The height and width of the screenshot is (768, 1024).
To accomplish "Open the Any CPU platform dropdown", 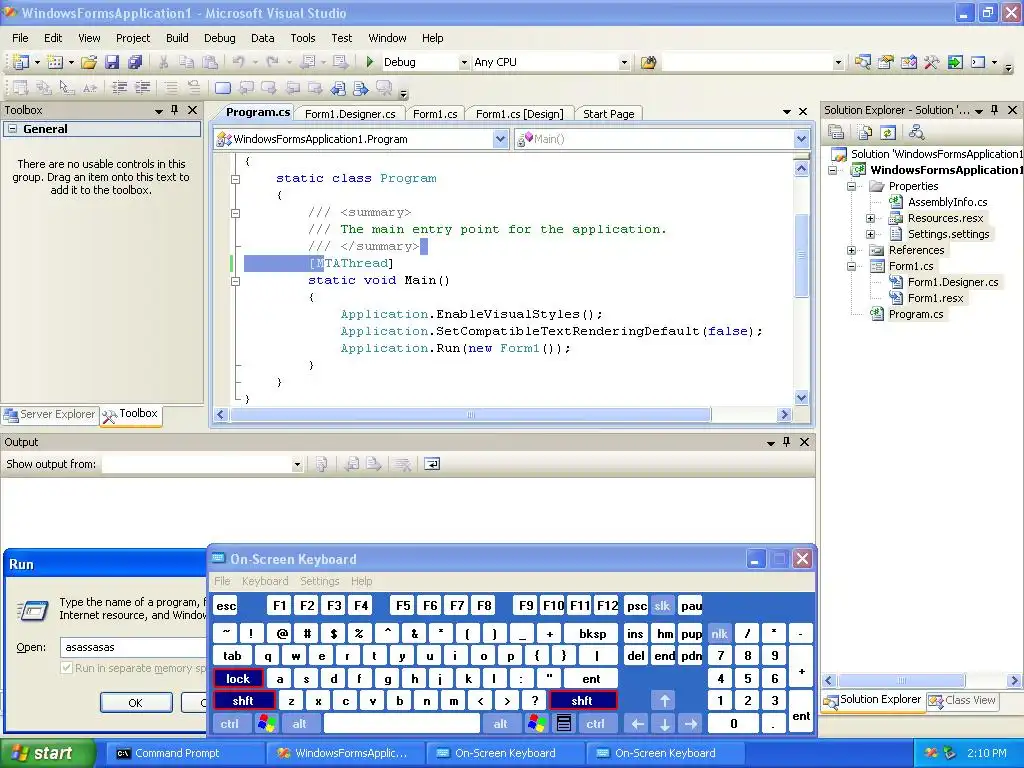I will (624, 62).
